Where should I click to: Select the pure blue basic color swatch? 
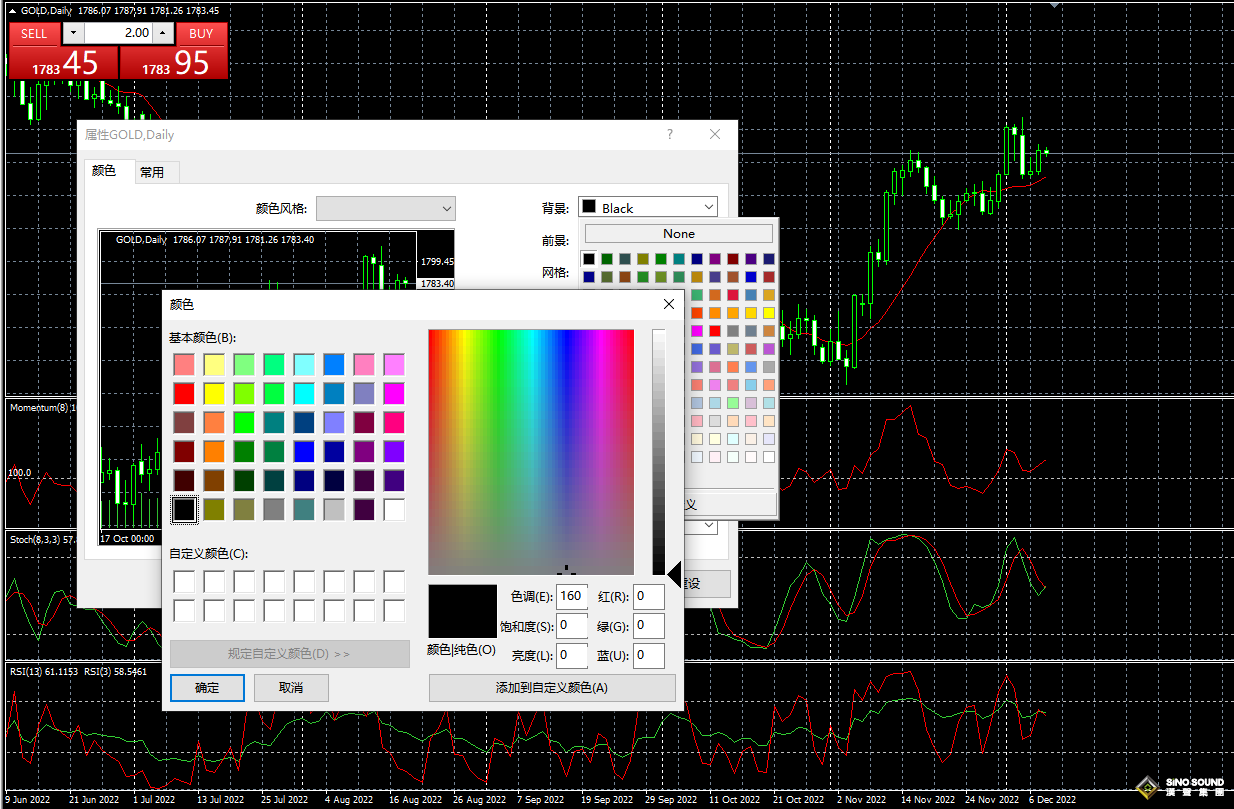click(x=304, y=451)
